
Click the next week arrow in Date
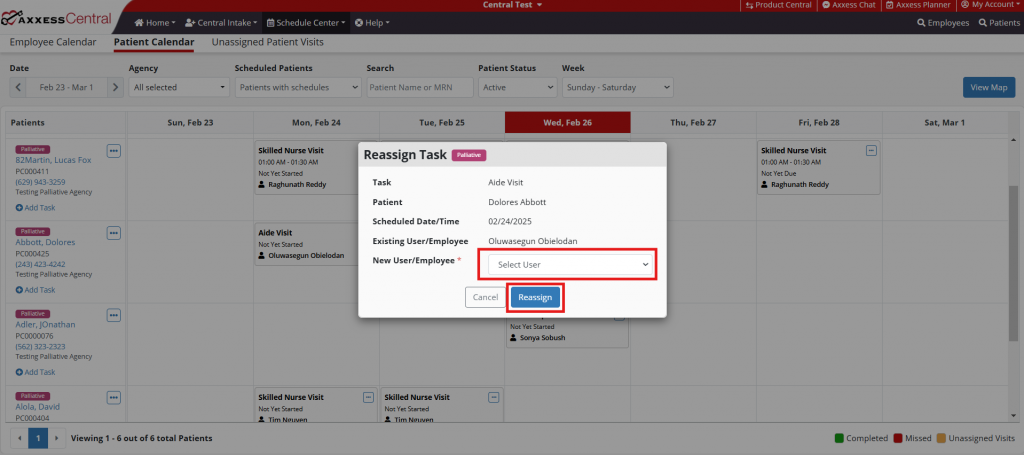click(x=116, y=87)
